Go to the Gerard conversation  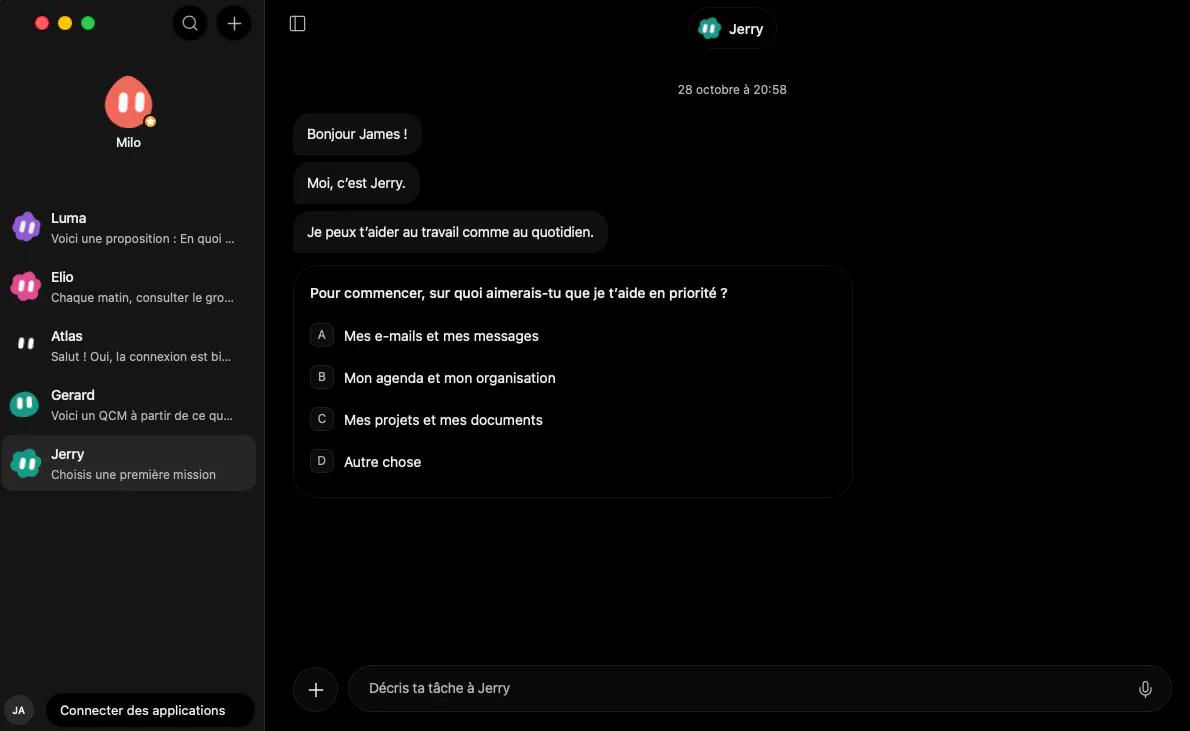click(129, 405)
